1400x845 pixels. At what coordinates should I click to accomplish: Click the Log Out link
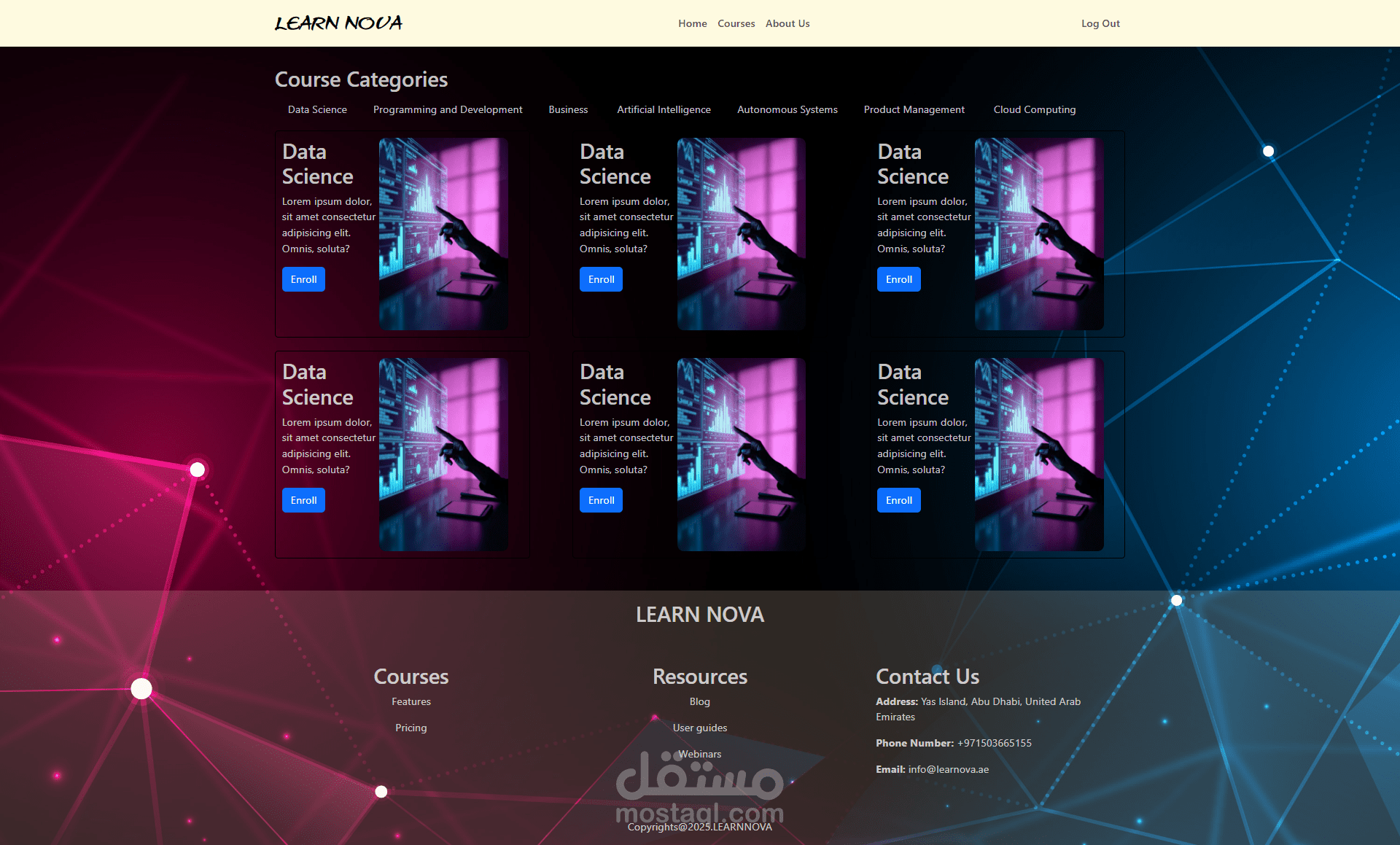pyautogui.click(x=1100, y=23)
